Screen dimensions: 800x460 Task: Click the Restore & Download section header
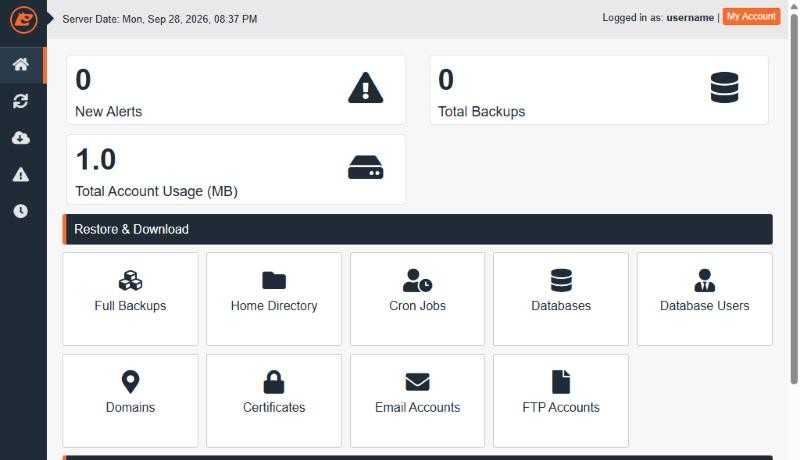[x=417, y=229]
